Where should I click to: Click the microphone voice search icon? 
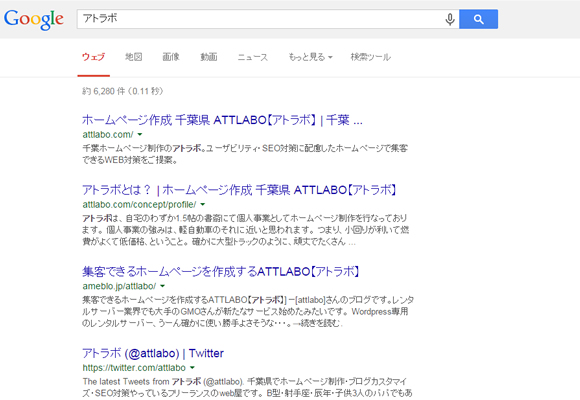tap(450, 19)
